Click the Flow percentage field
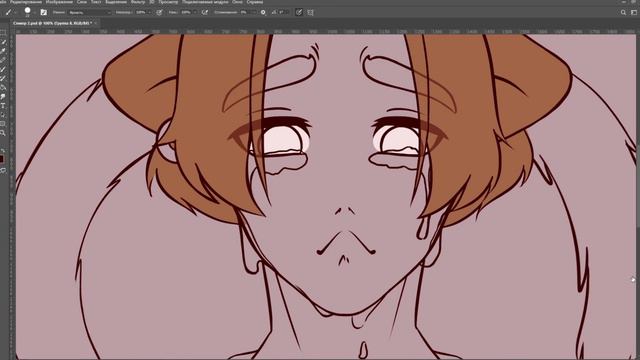 186,13
